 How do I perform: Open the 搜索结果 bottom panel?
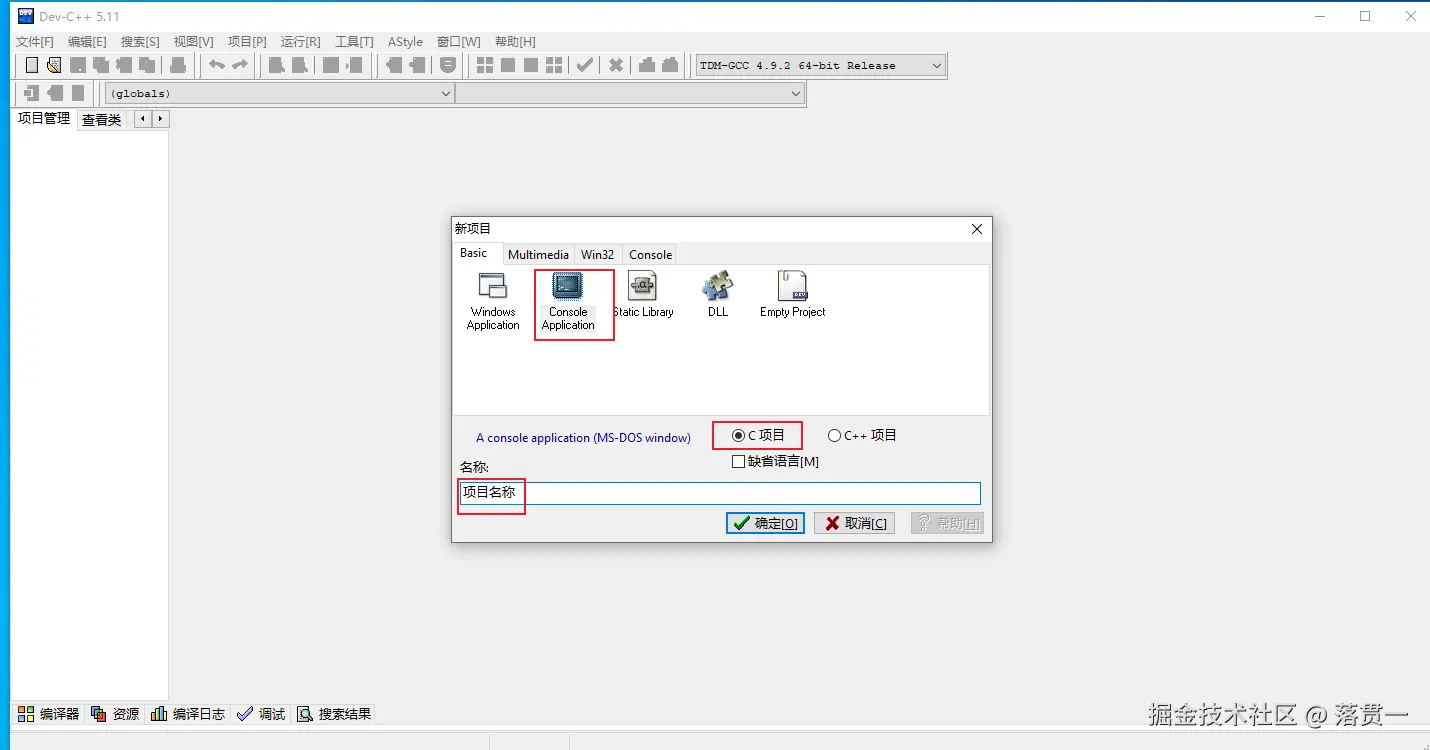334,714
